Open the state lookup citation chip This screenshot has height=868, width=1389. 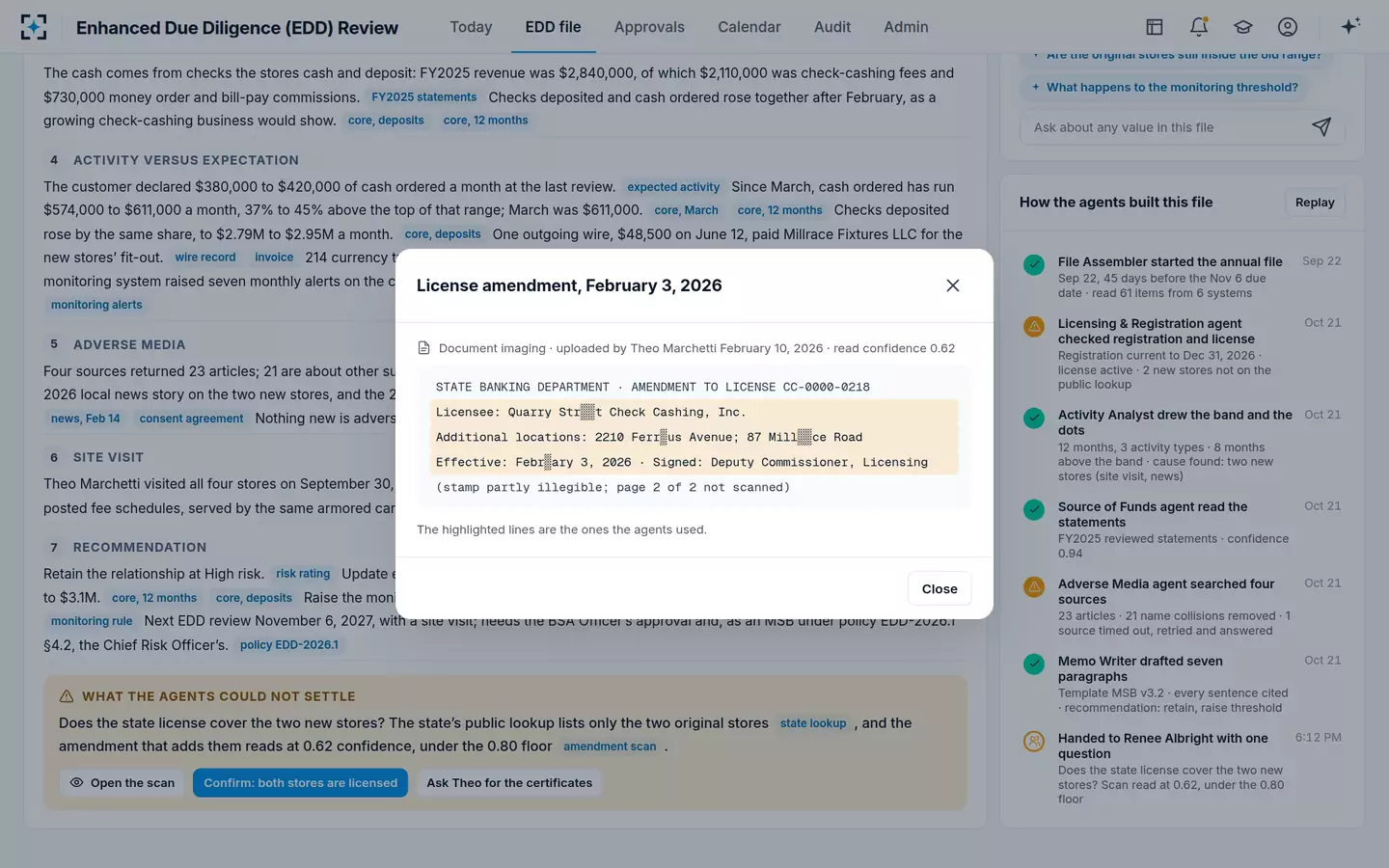pos(813,723)
